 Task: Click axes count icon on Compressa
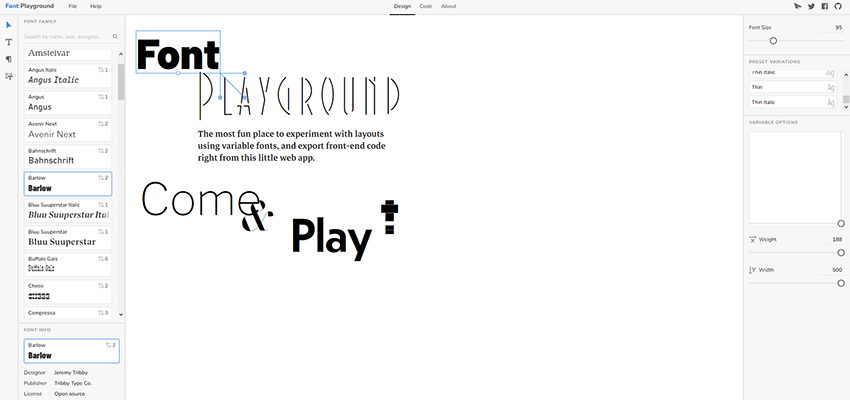point(103,313)
